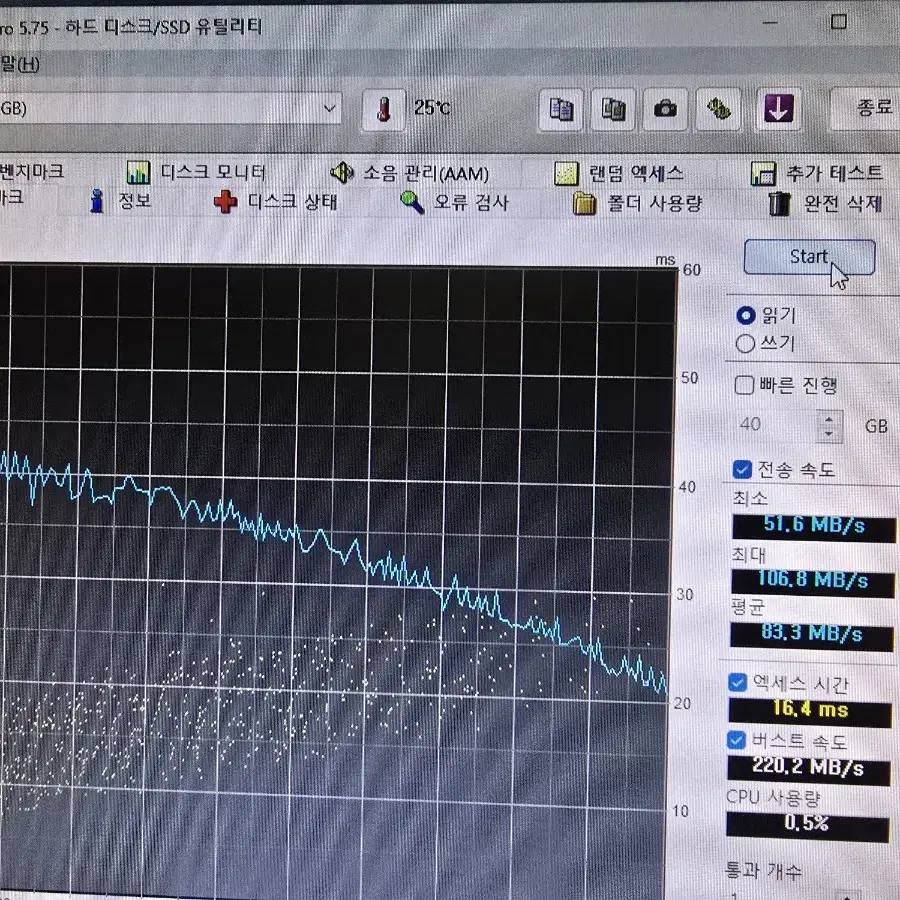Click the blue info icon
900x900 pixels.
click(97, 201)
